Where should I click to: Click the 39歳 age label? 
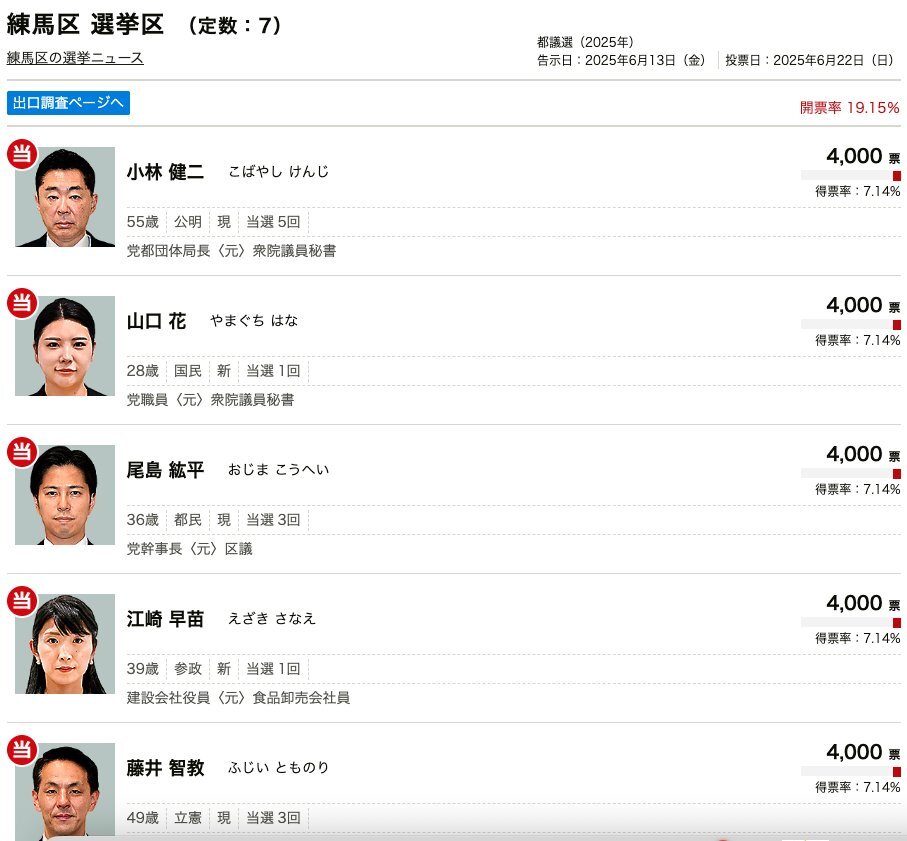click(x=143, y=669)
